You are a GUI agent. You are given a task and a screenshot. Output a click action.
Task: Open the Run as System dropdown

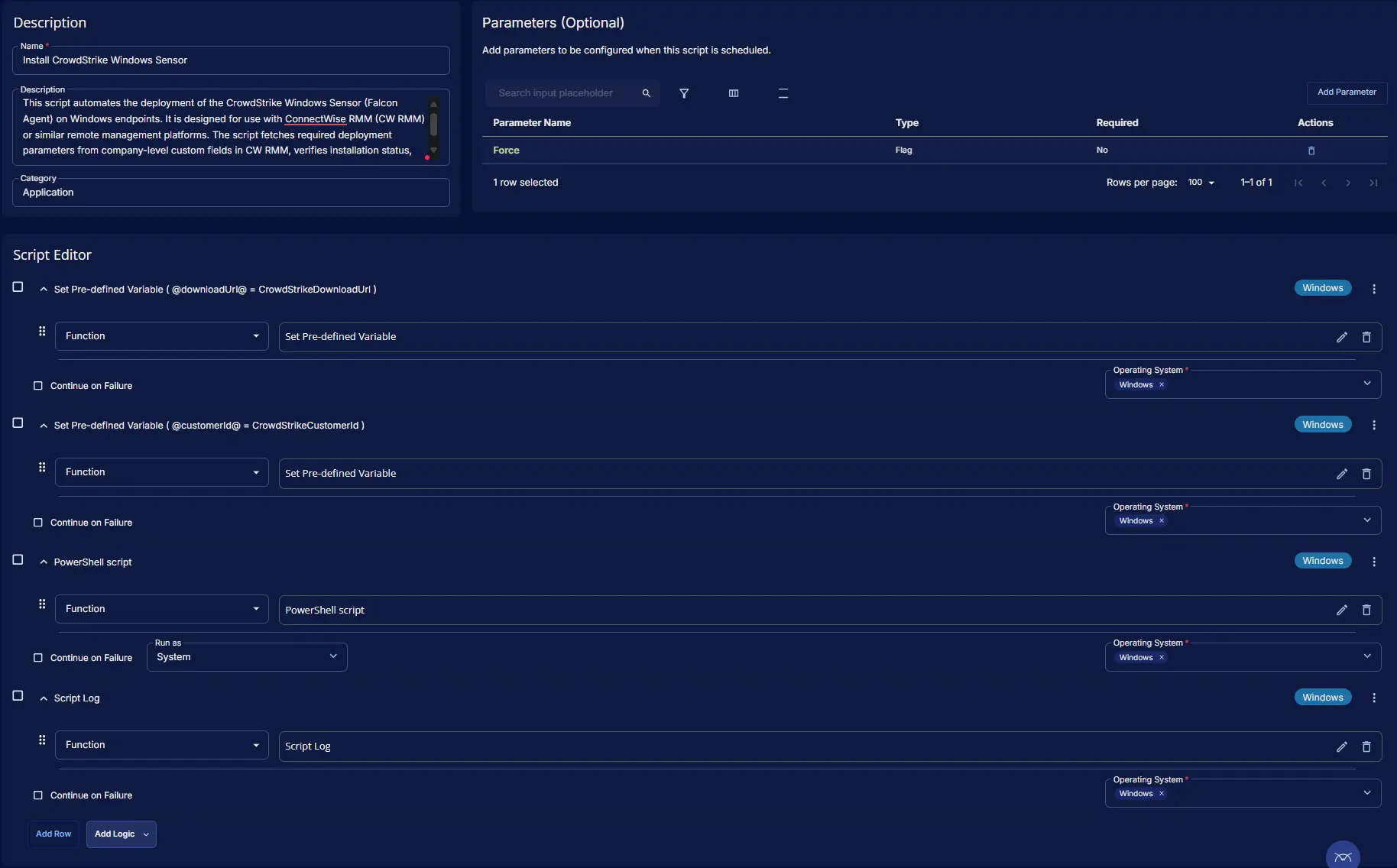247,657
